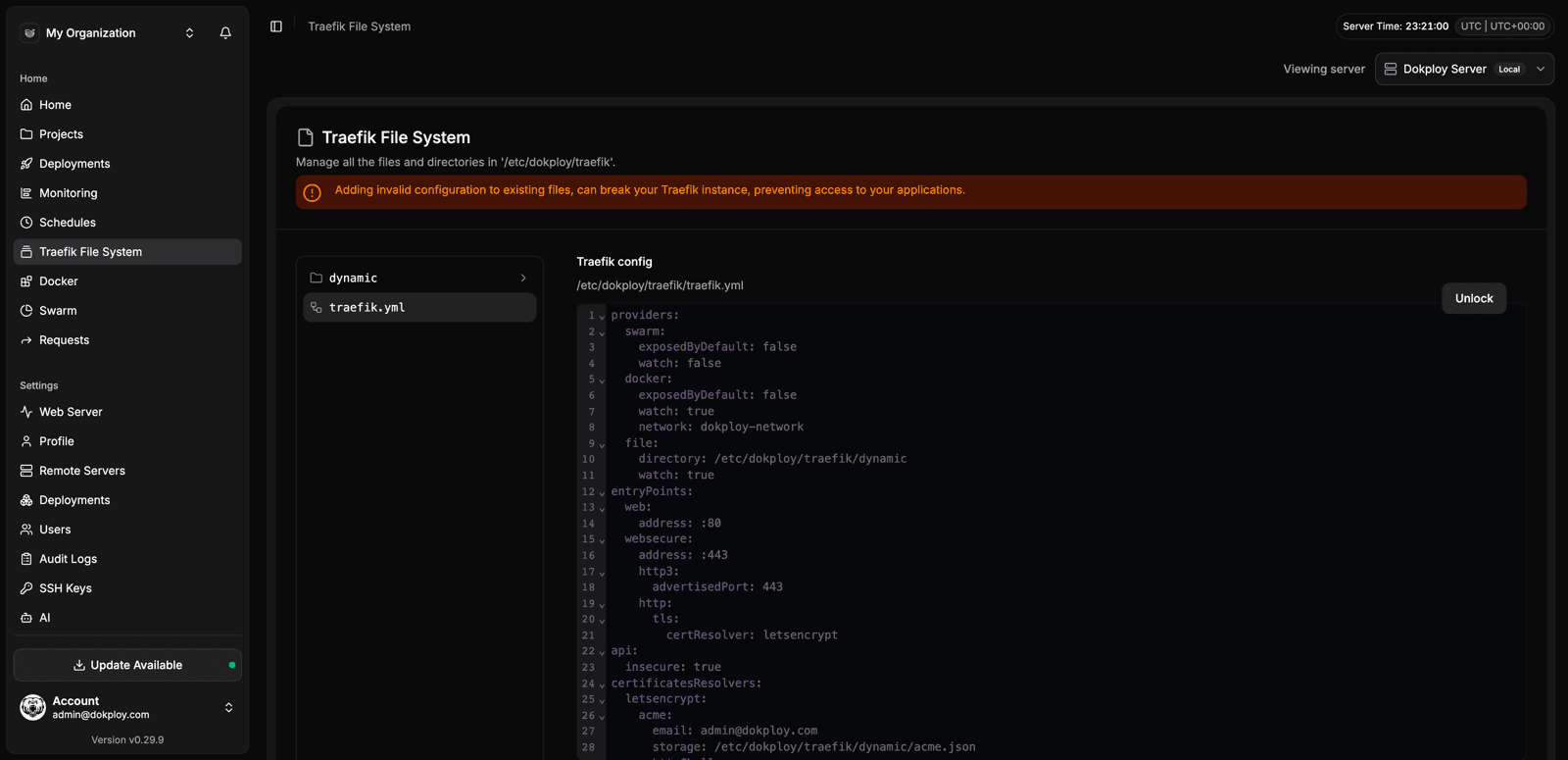
Task: Click the Monitoring chart icon
Action: pyautogui.click(x=26, y=193)
